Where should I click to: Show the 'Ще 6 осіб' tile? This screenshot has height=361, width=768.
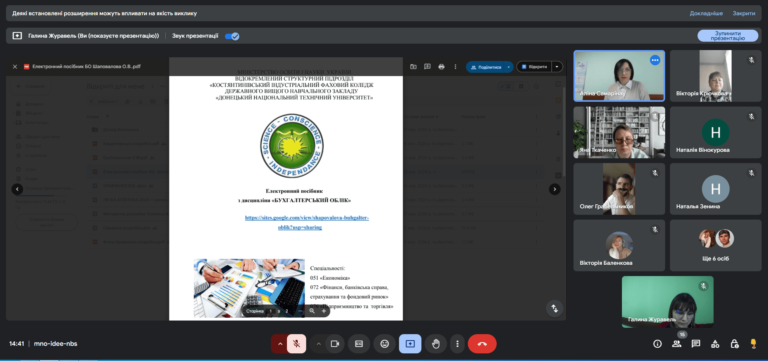pyautogui.click(x=716, y=245)
